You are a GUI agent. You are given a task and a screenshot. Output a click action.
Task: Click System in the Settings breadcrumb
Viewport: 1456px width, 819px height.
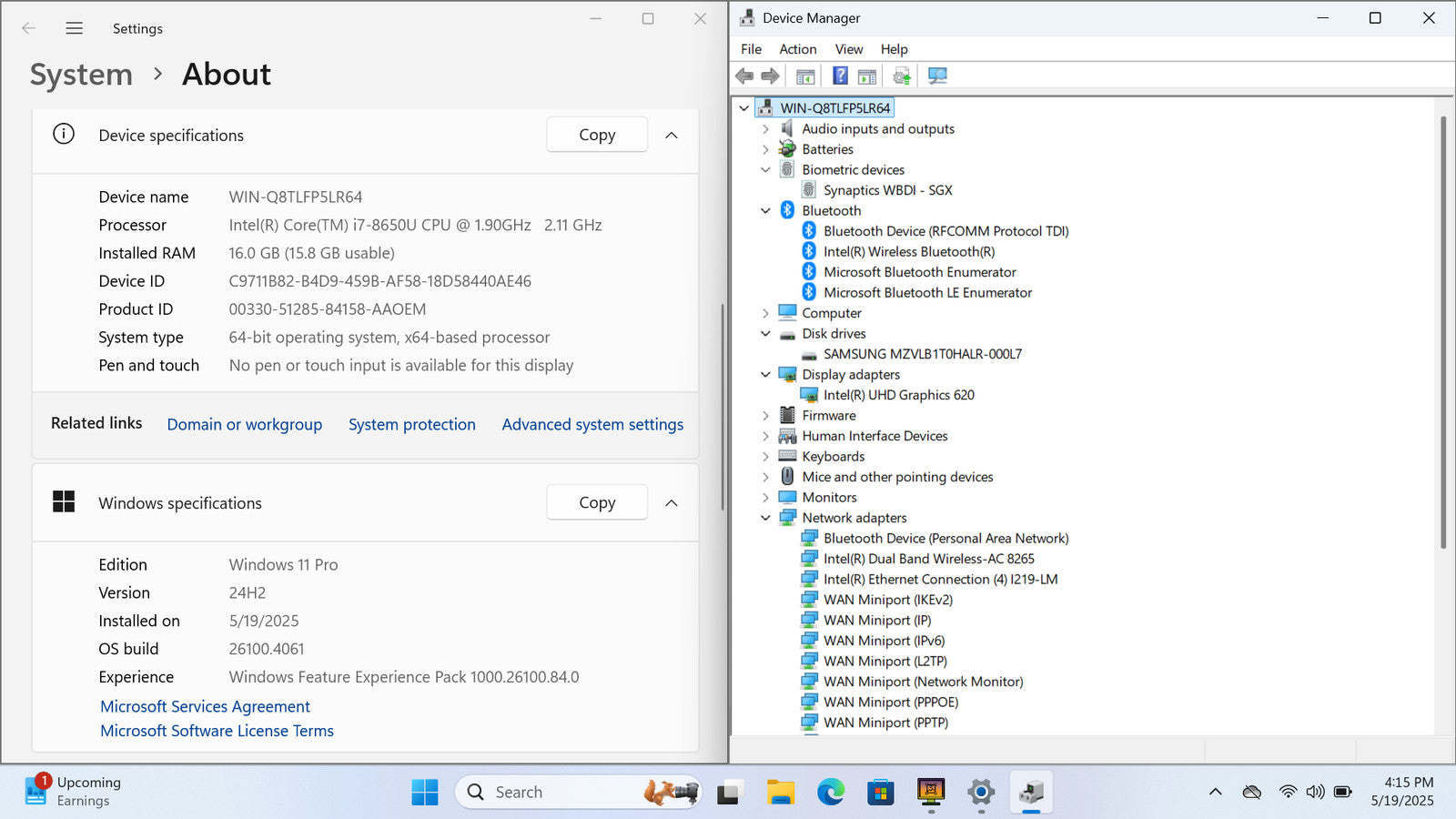pos(81,75)
